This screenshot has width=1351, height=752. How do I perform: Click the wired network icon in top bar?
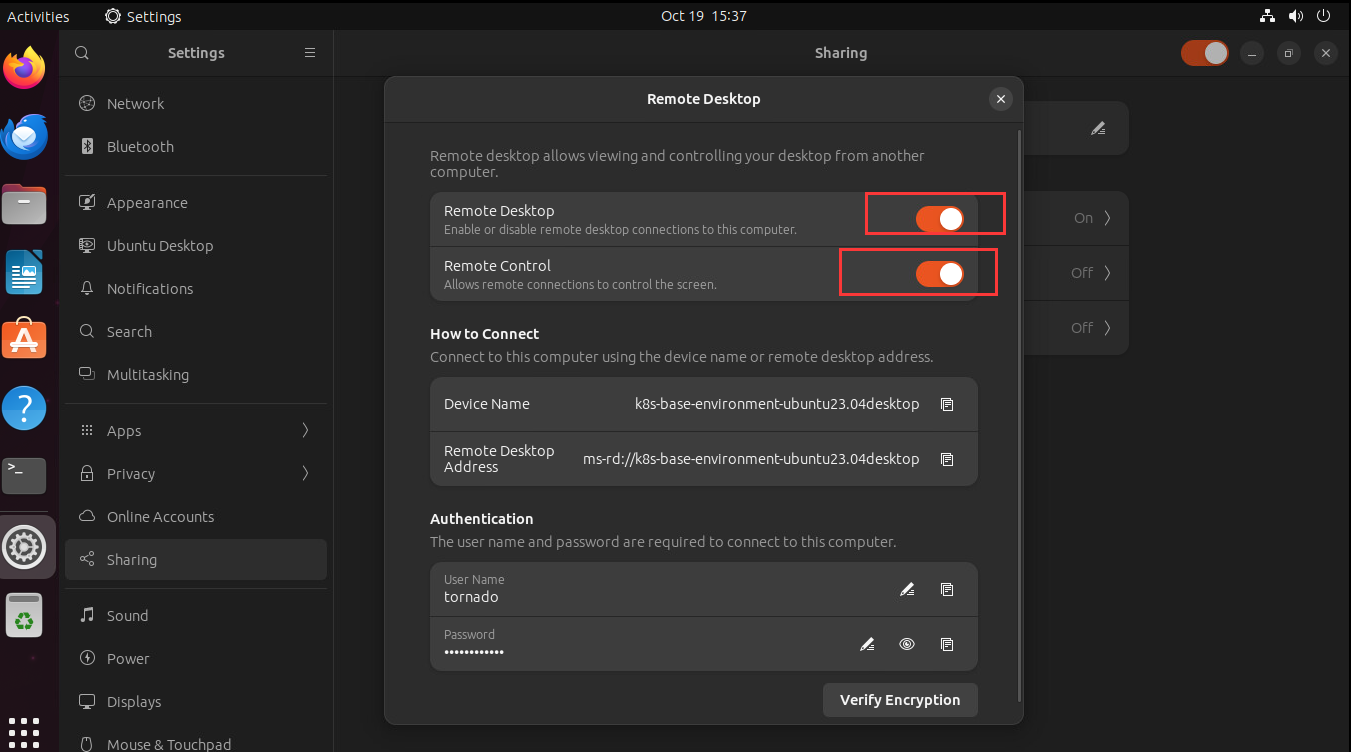[1267, 16]
